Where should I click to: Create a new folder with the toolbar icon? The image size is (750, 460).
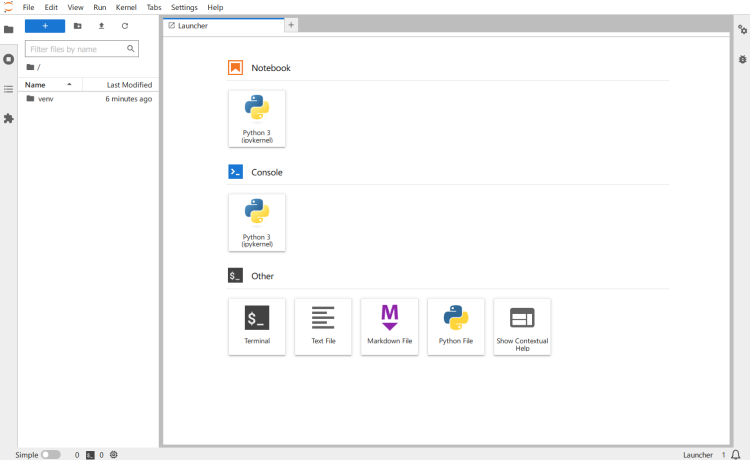tap(77, 26)
